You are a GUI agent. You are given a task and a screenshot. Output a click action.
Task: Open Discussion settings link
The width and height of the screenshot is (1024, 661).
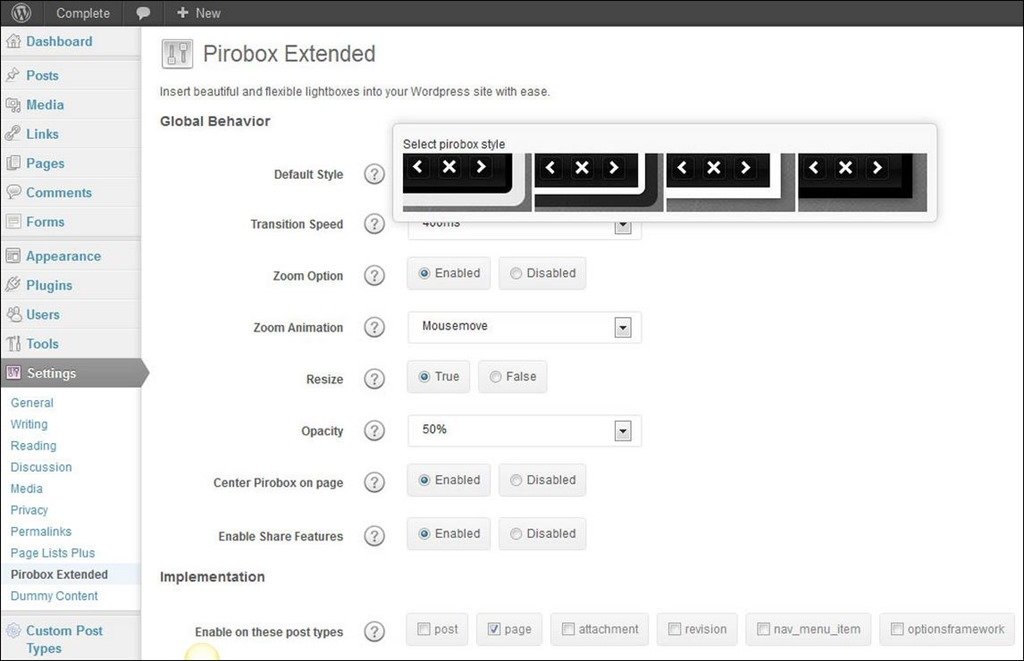click(x=41, y=468)
